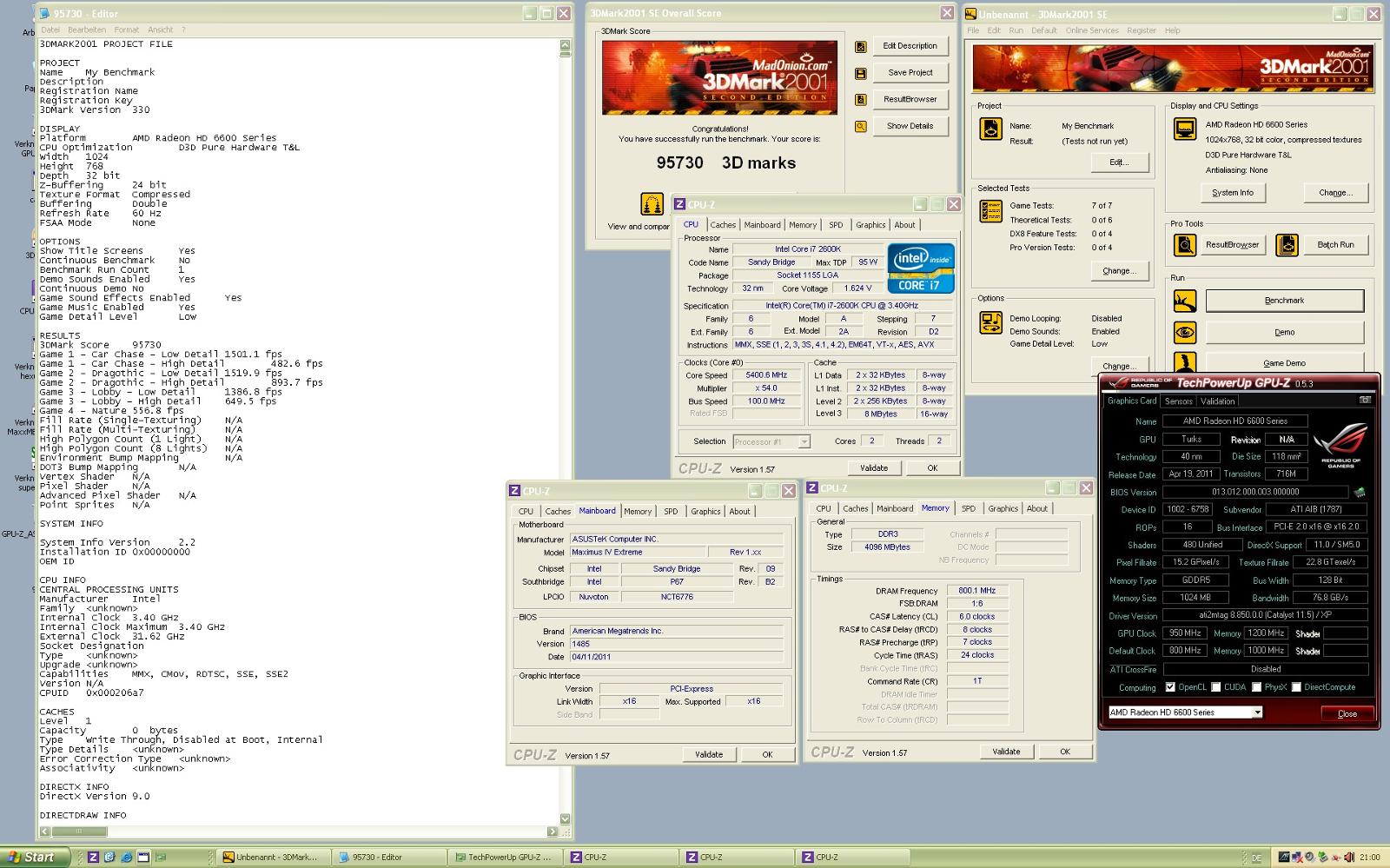
Task: Click the Demo button in Run section
Action: click(1284, 332)
